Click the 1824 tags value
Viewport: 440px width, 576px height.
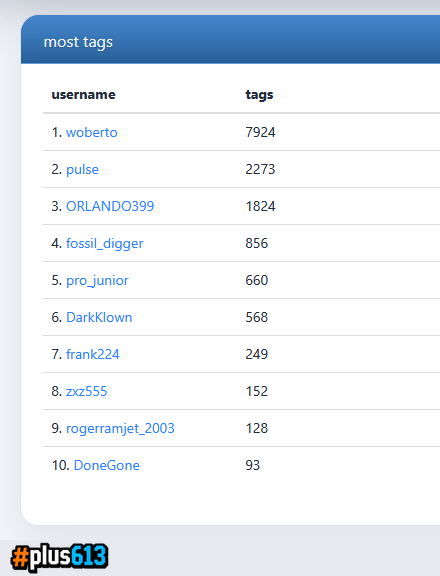click(260, 206)
